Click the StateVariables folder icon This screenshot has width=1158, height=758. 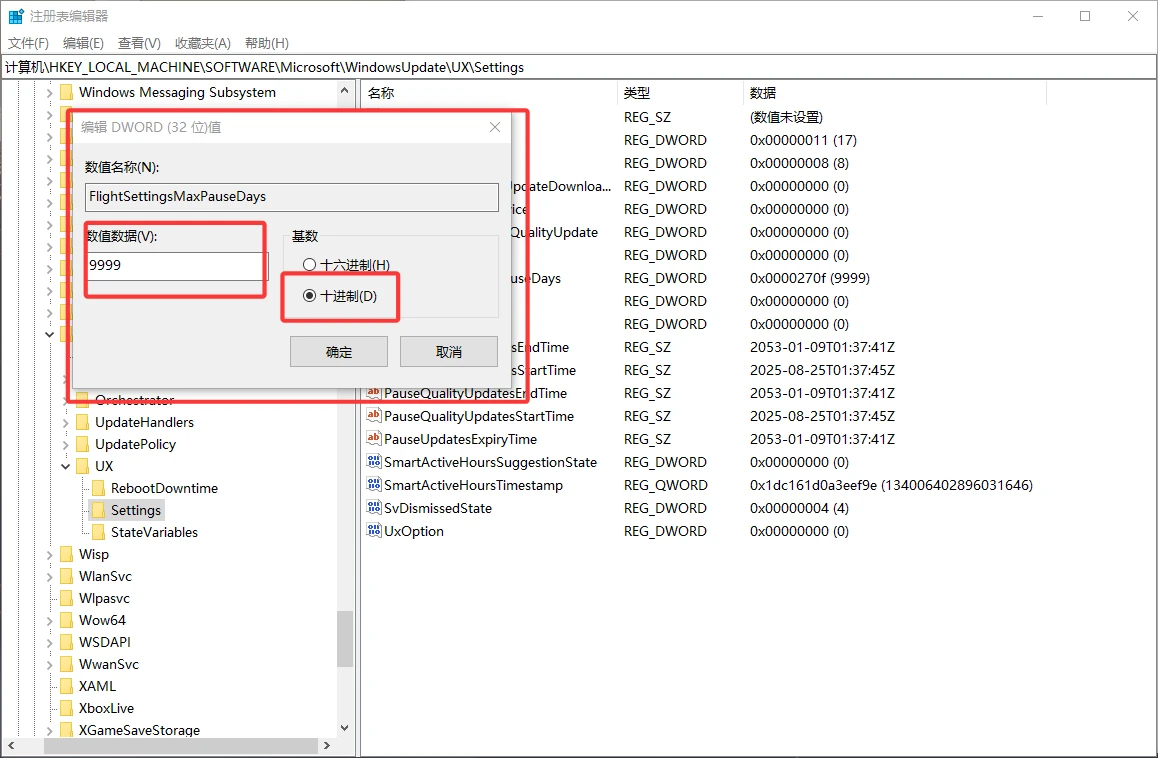coord(98,533)
